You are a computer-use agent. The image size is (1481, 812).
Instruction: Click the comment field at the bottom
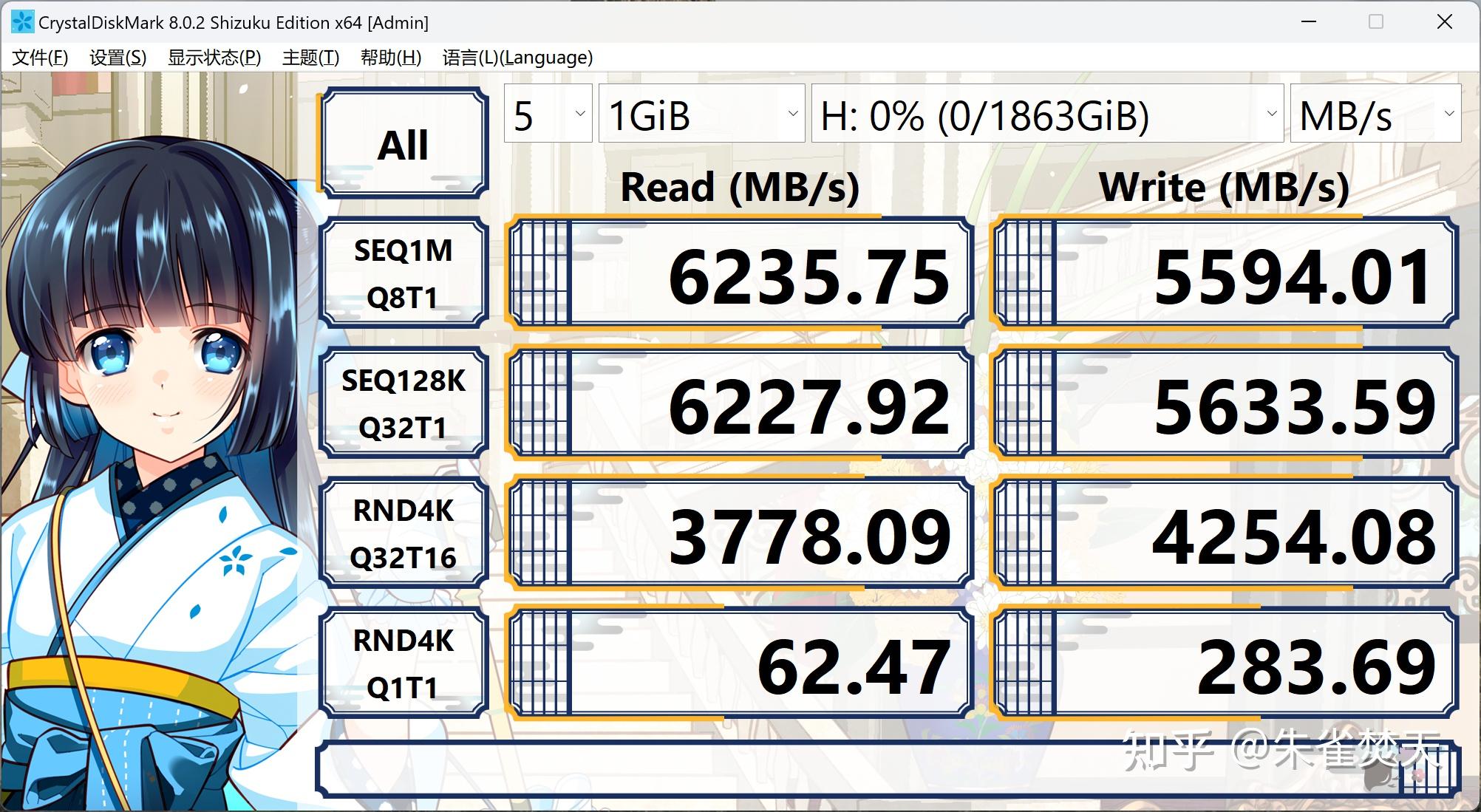point(887,768)
